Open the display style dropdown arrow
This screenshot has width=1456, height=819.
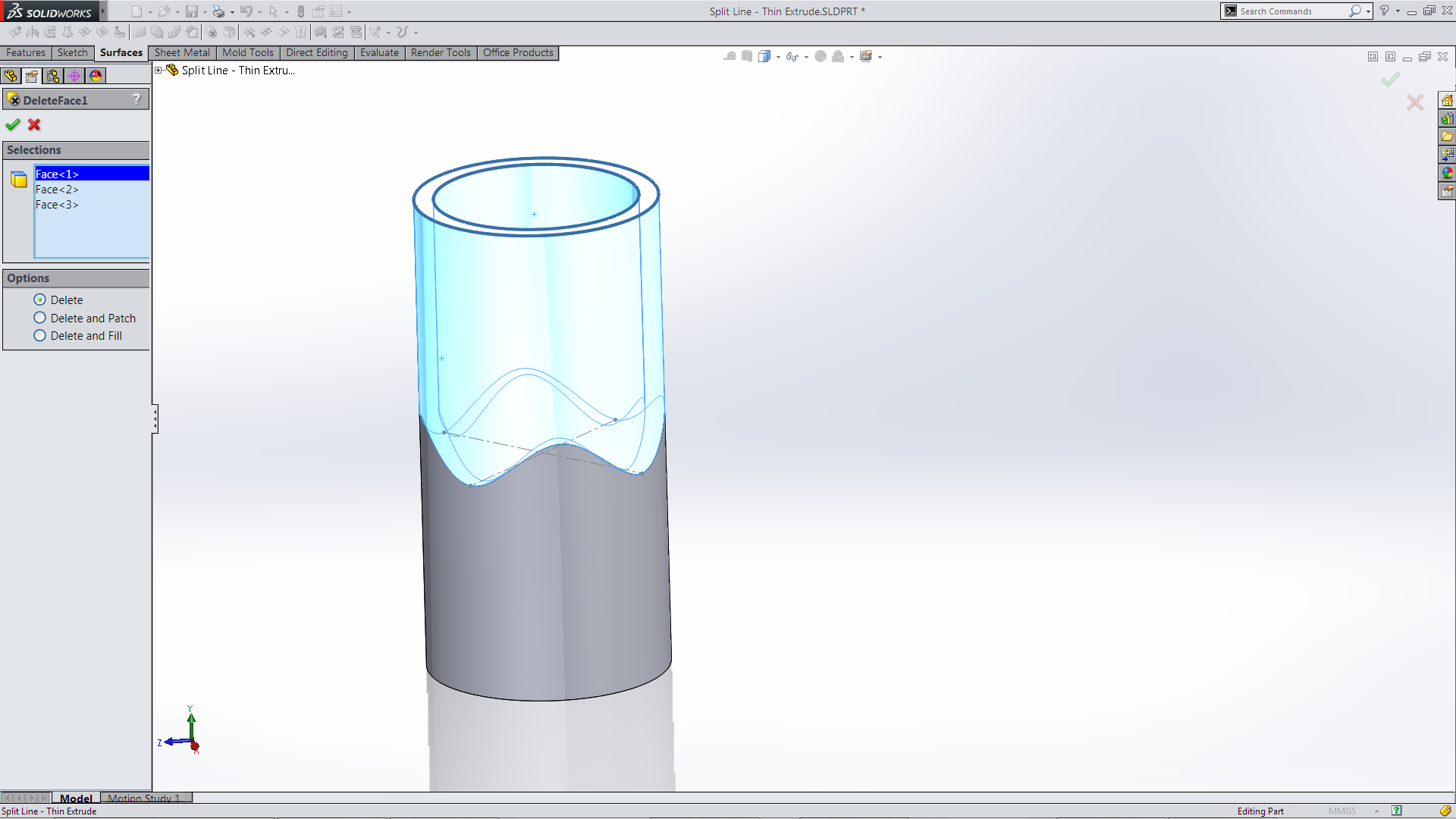pyautogui.click(x=778, y=57)
